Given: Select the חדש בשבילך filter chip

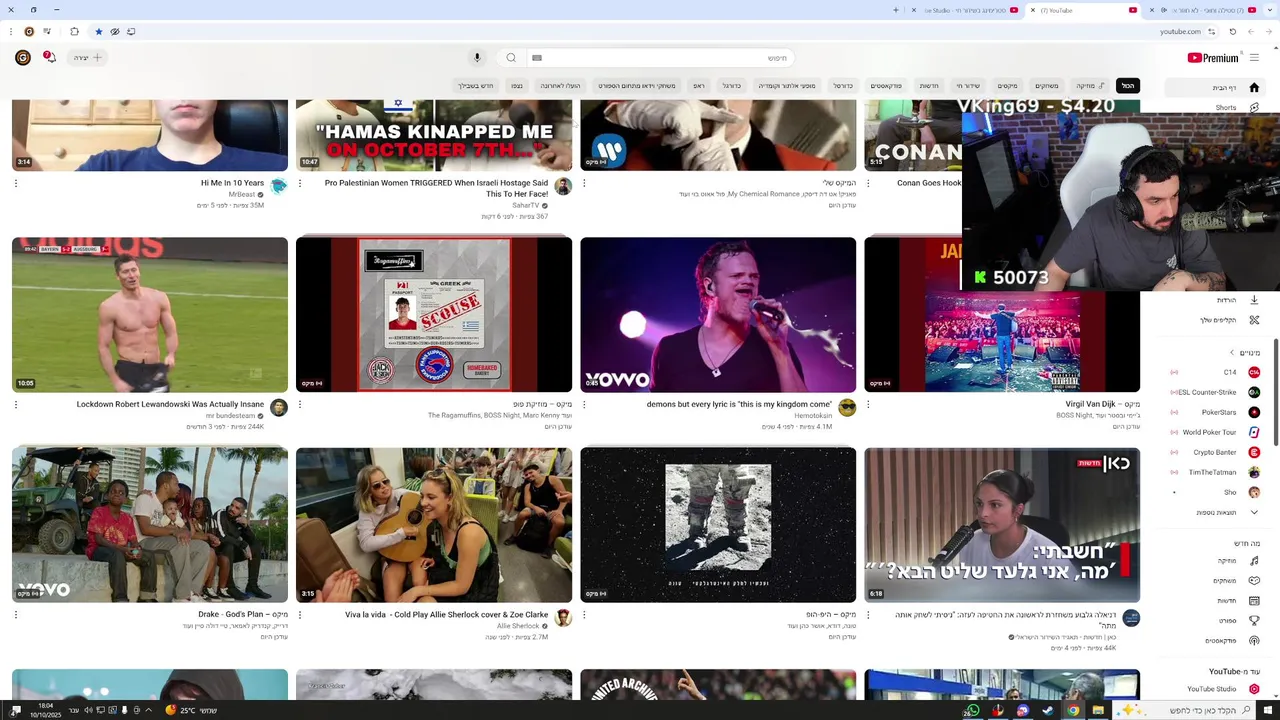Looking at the screenshot, I should pyautogui.click(x=476, y=86).
